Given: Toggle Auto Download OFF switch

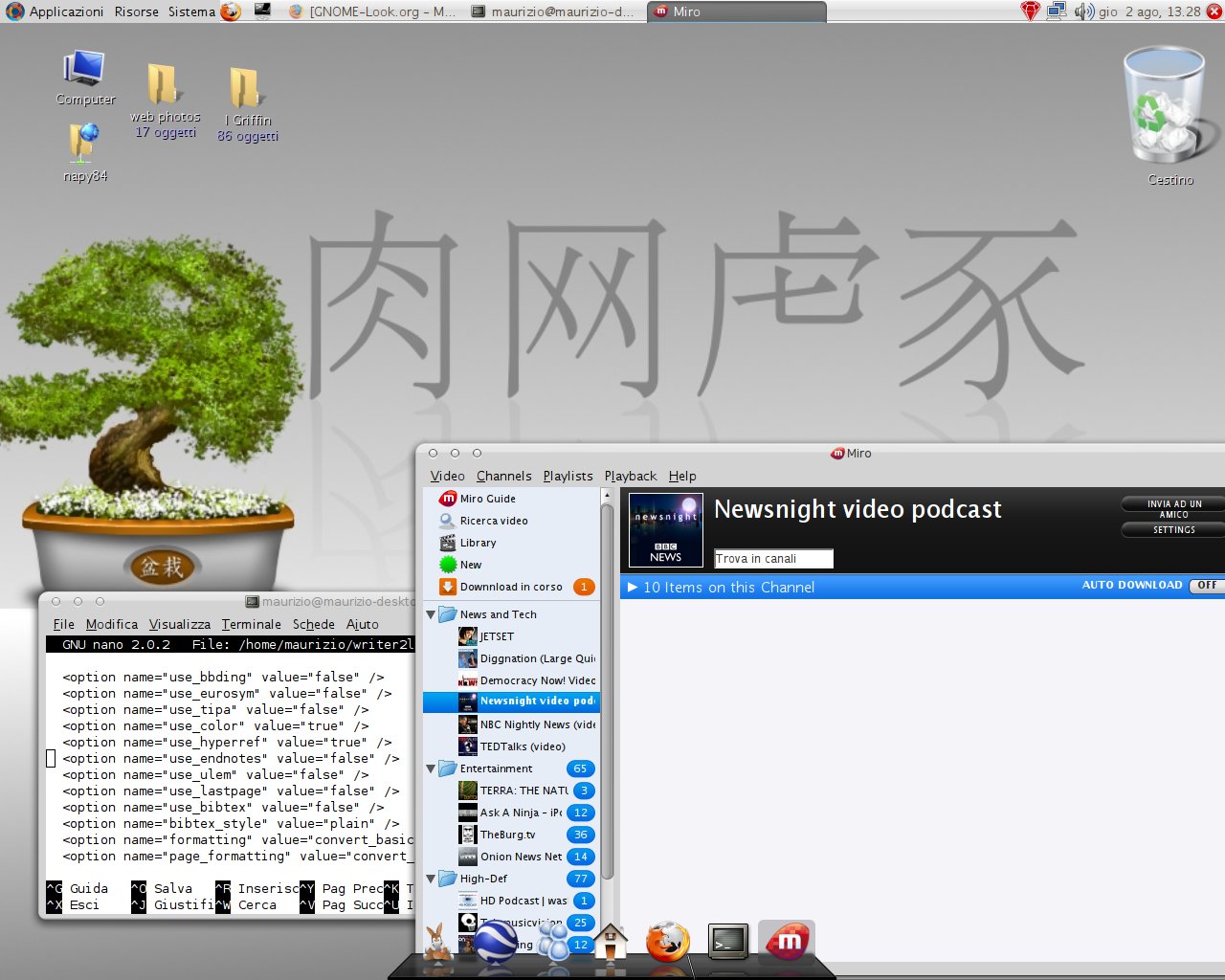Looking at the screenshot, I should pyautogui.click(x=1206, y=586).
